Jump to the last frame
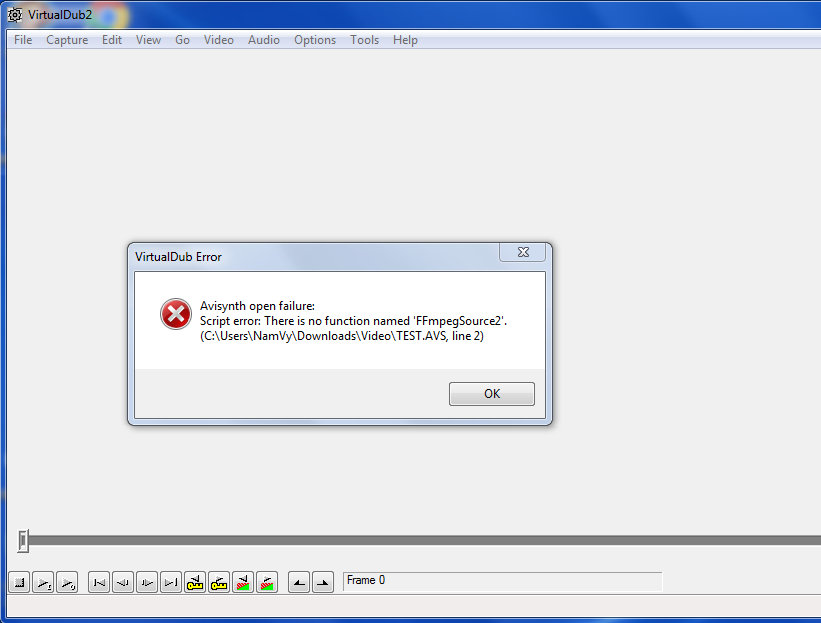 (x=171, y=582)
